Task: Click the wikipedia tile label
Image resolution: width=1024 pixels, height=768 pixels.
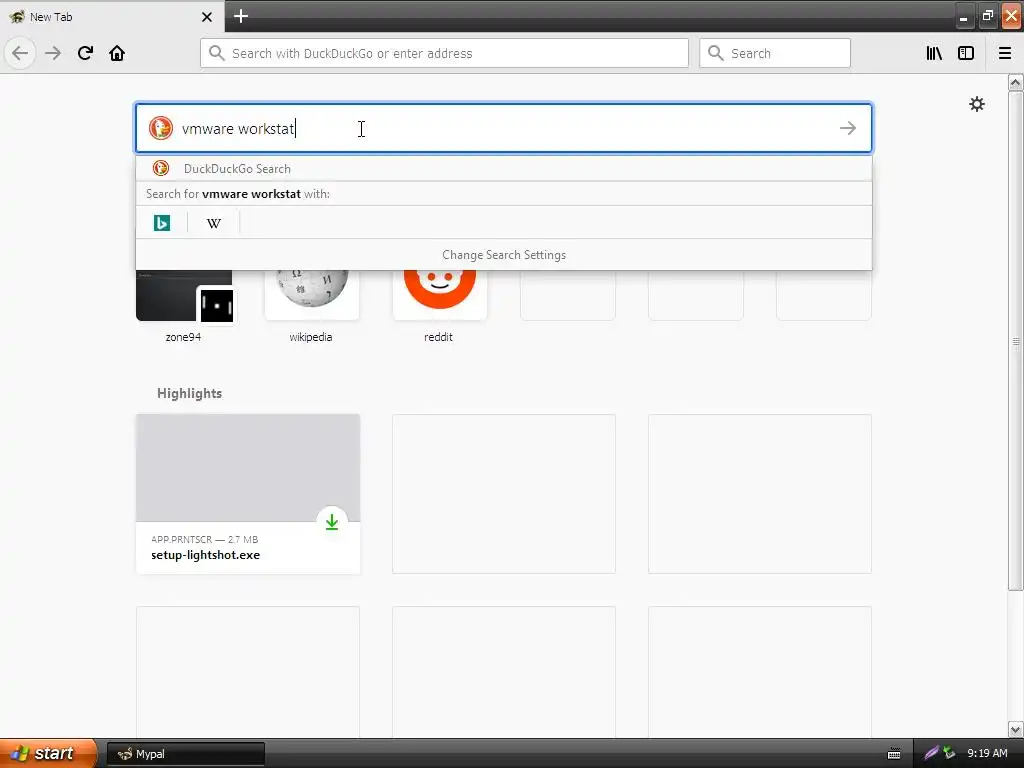Action: point(311,337)
